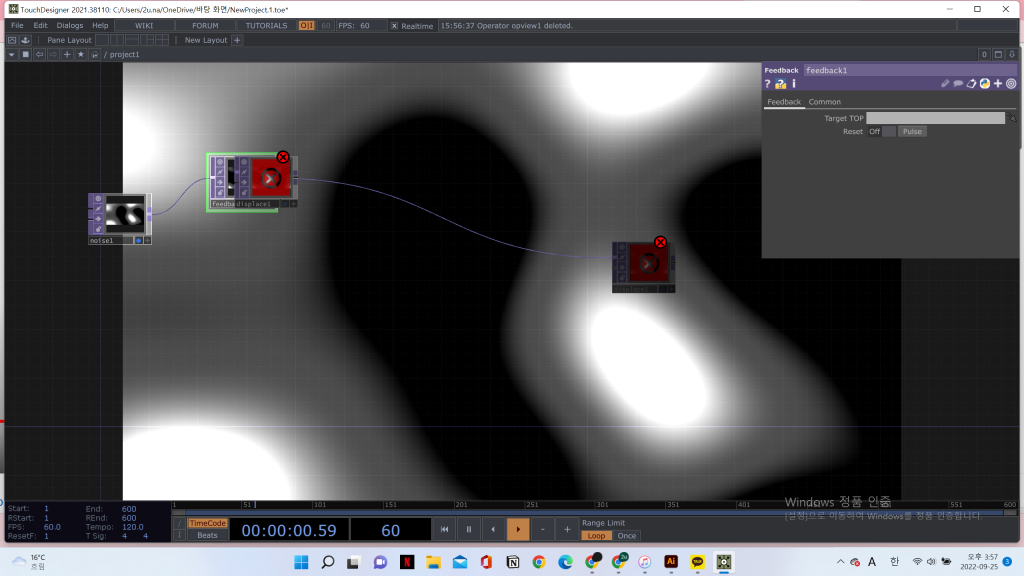Click the timeline frame ruler near frame 101
1024x576 pixels.
point(318,505)
